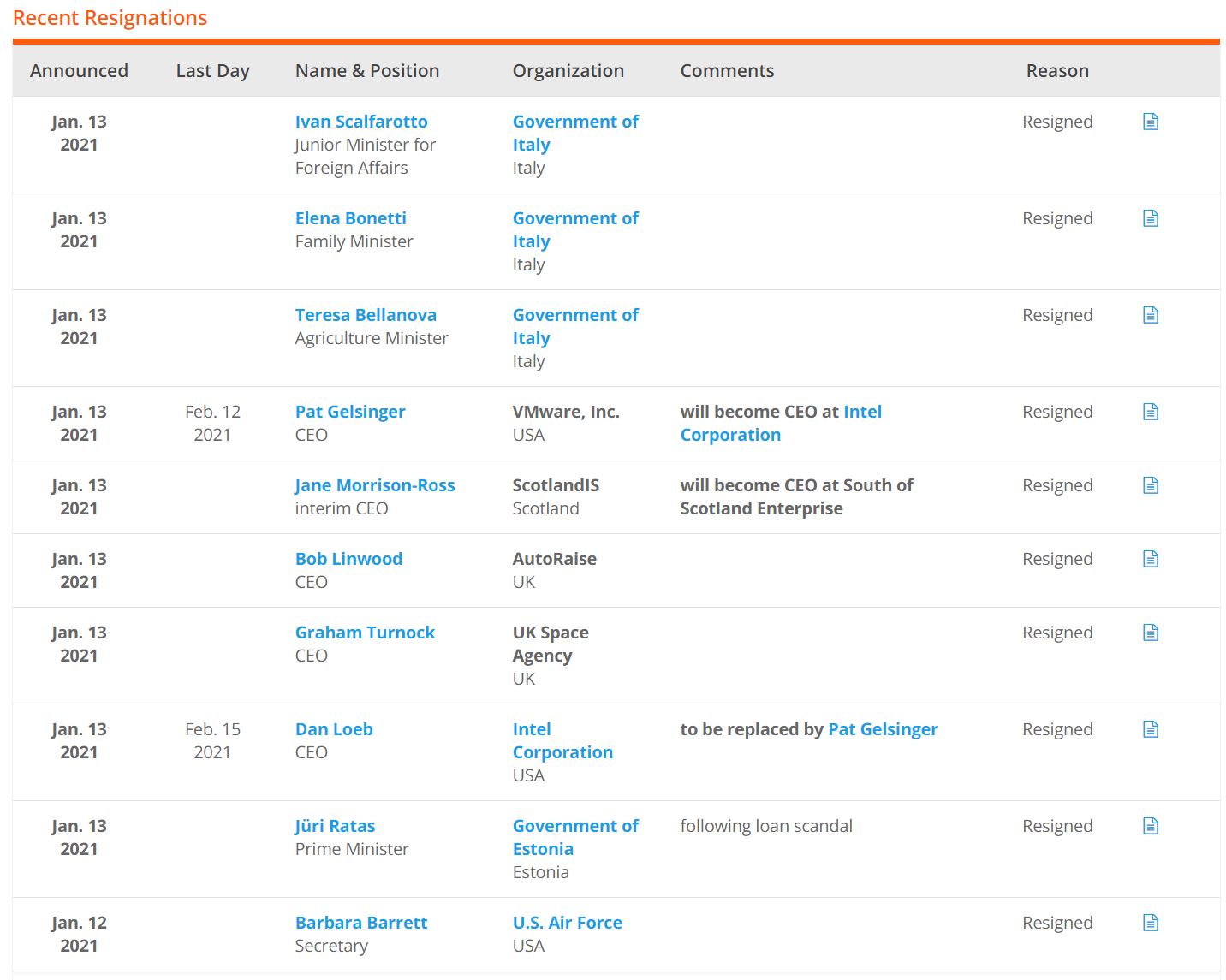Open U.S. Air Force organization link
Image resolution: width=1226 pixels, height=980 pixels.
(567, 923)
